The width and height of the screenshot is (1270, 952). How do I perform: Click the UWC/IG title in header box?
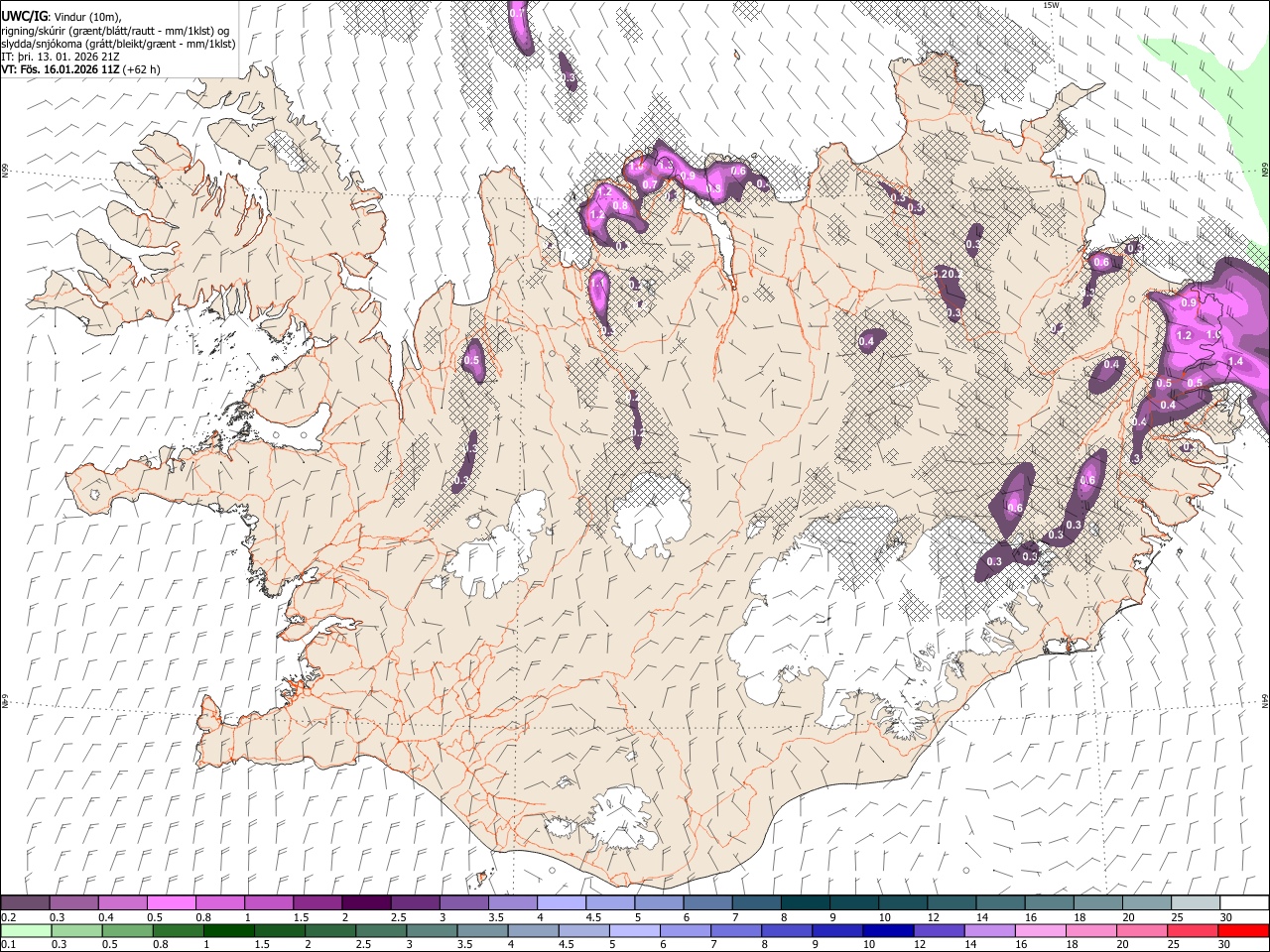tap(25, 17)
